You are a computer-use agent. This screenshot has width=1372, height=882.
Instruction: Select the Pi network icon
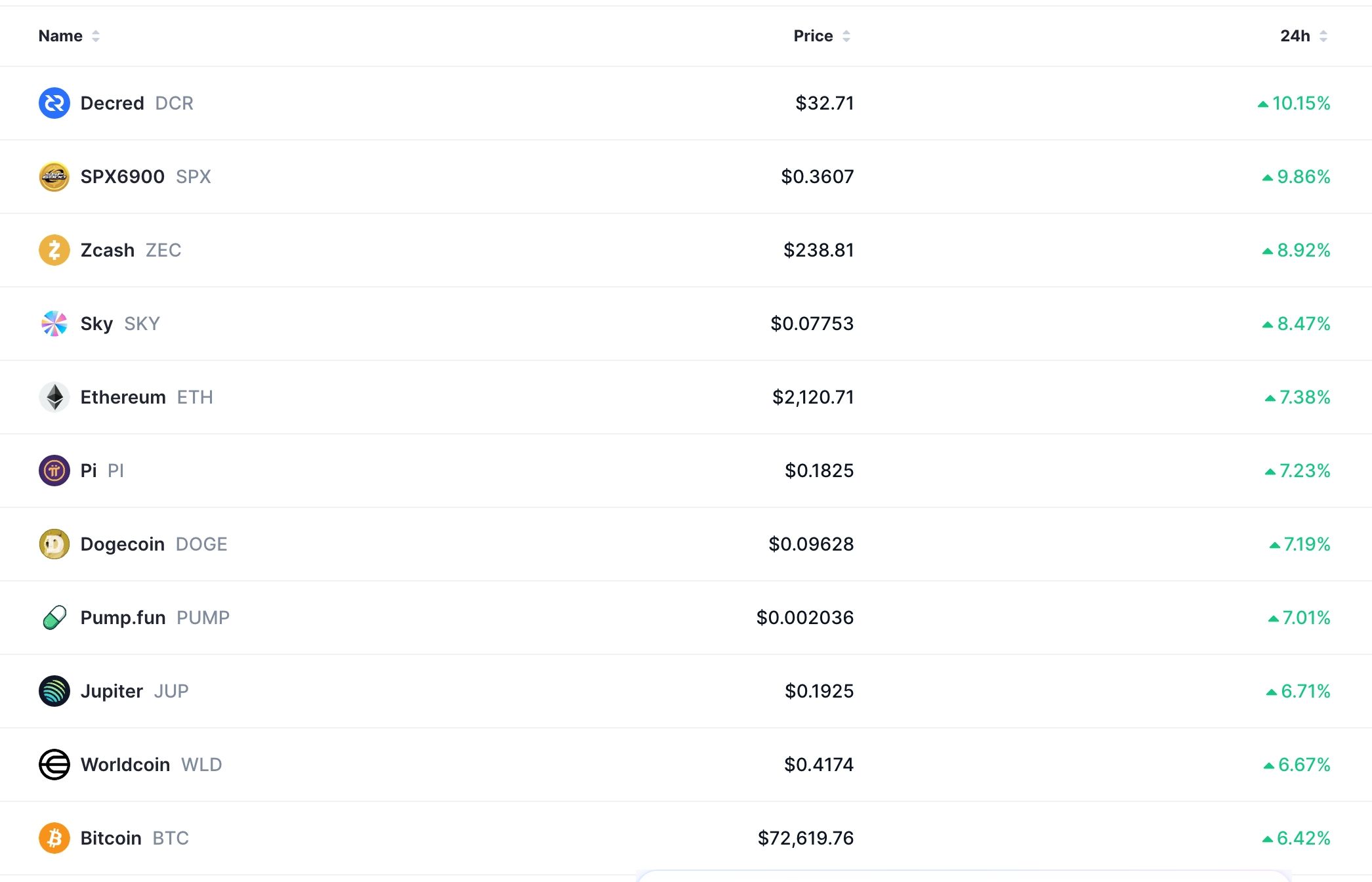point(54,471)
